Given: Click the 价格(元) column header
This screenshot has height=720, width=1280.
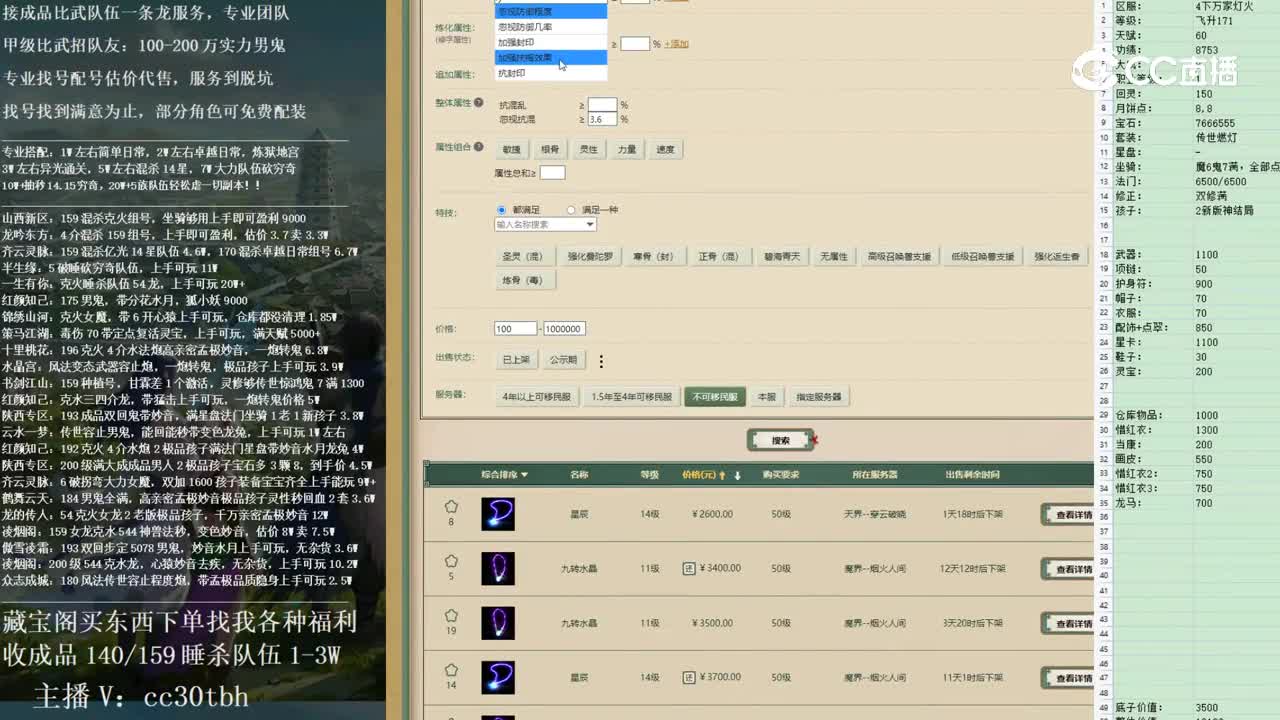Looking at the screenshot, I should click(x=698, y=475).
